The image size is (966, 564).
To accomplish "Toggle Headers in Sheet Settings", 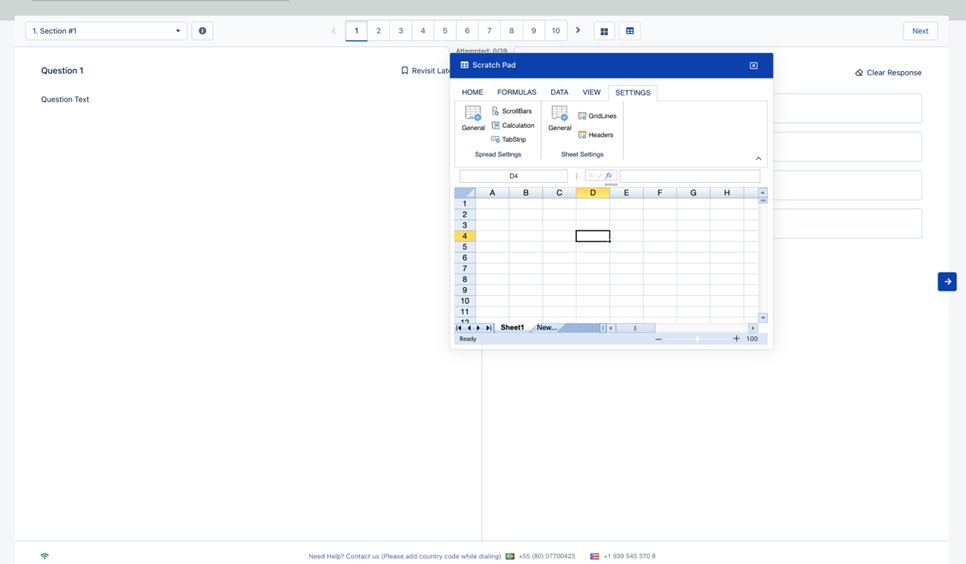I will point(596,135).
